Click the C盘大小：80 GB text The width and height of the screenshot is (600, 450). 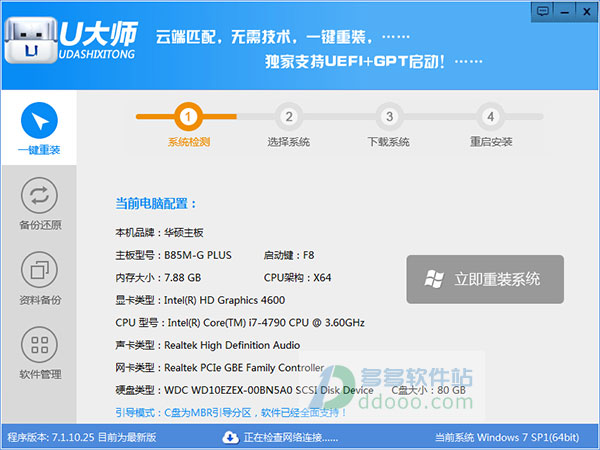click(429, 390)
